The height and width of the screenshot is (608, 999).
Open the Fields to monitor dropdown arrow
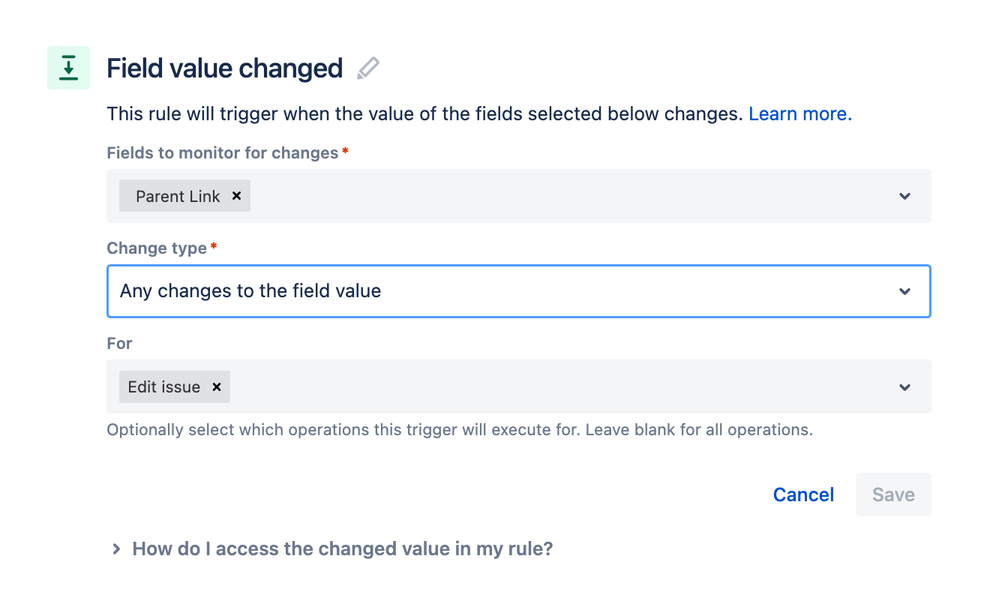(x=905, y=196)
